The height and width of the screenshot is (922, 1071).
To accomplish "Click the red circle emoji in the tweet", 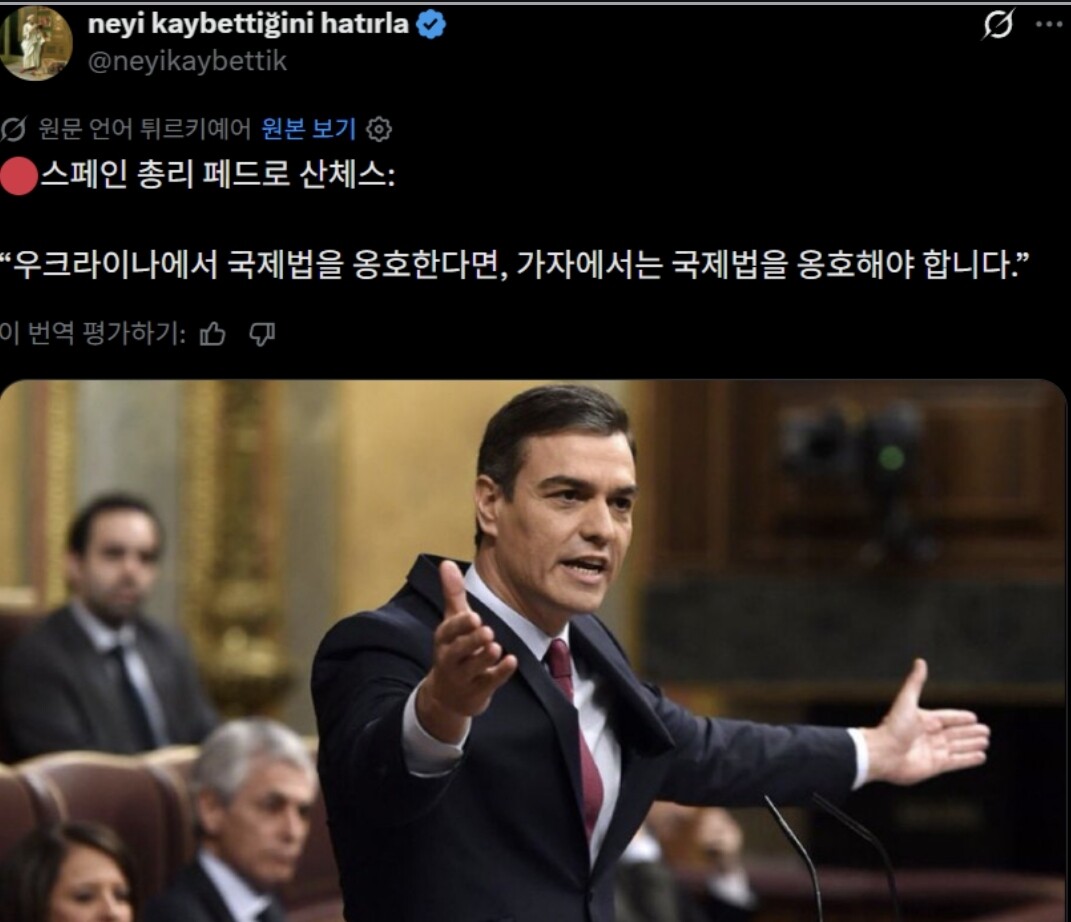I will pyautogui.click(x=18, y=176).
